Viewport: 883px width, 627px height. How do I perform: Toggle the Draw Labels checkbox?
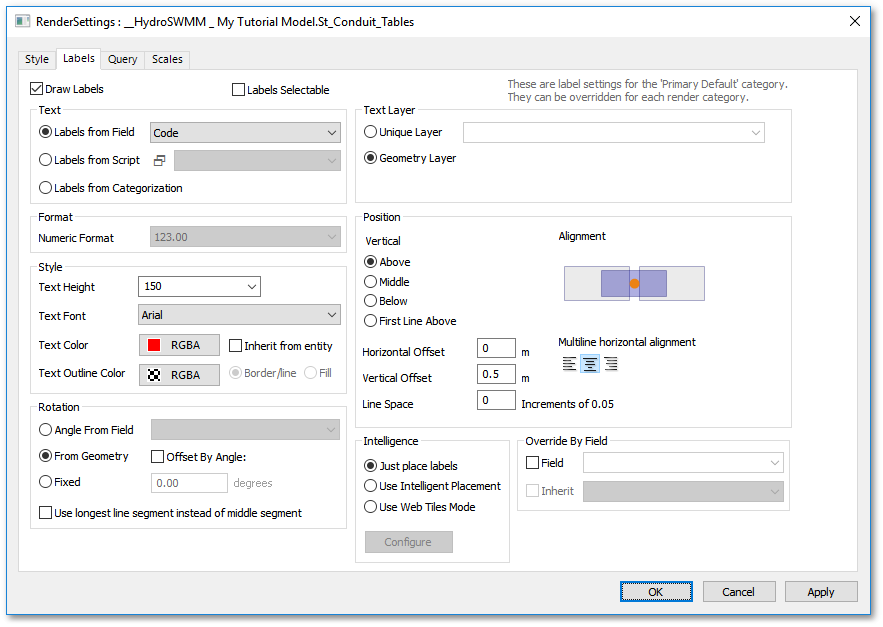(37, 88)
